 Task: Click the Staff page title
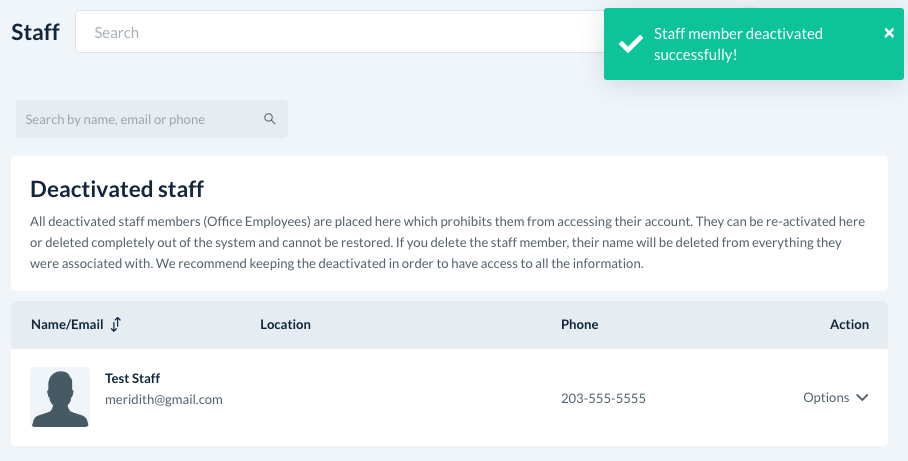coord(36,32)
